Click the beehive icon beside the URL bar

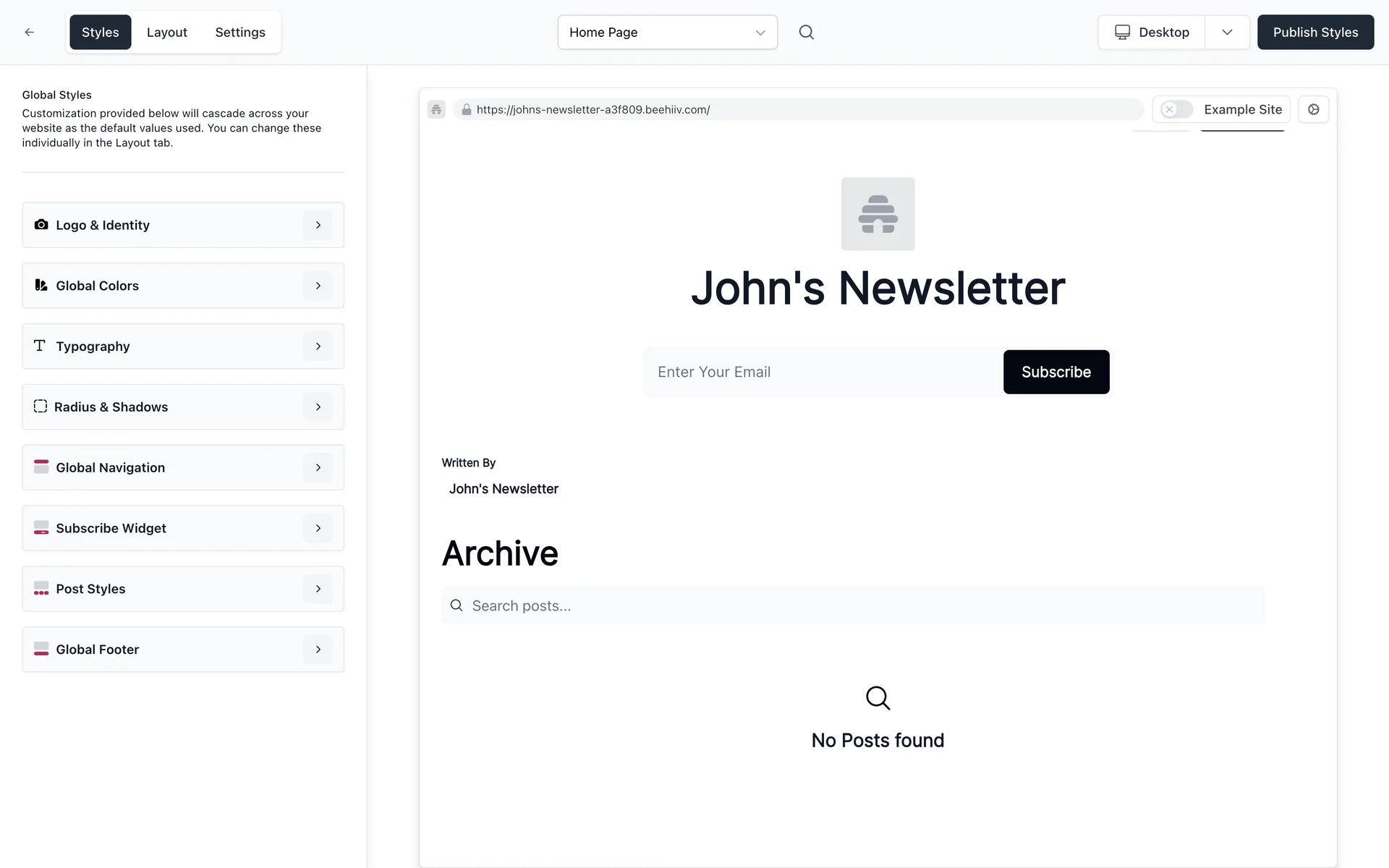[436, 109]
